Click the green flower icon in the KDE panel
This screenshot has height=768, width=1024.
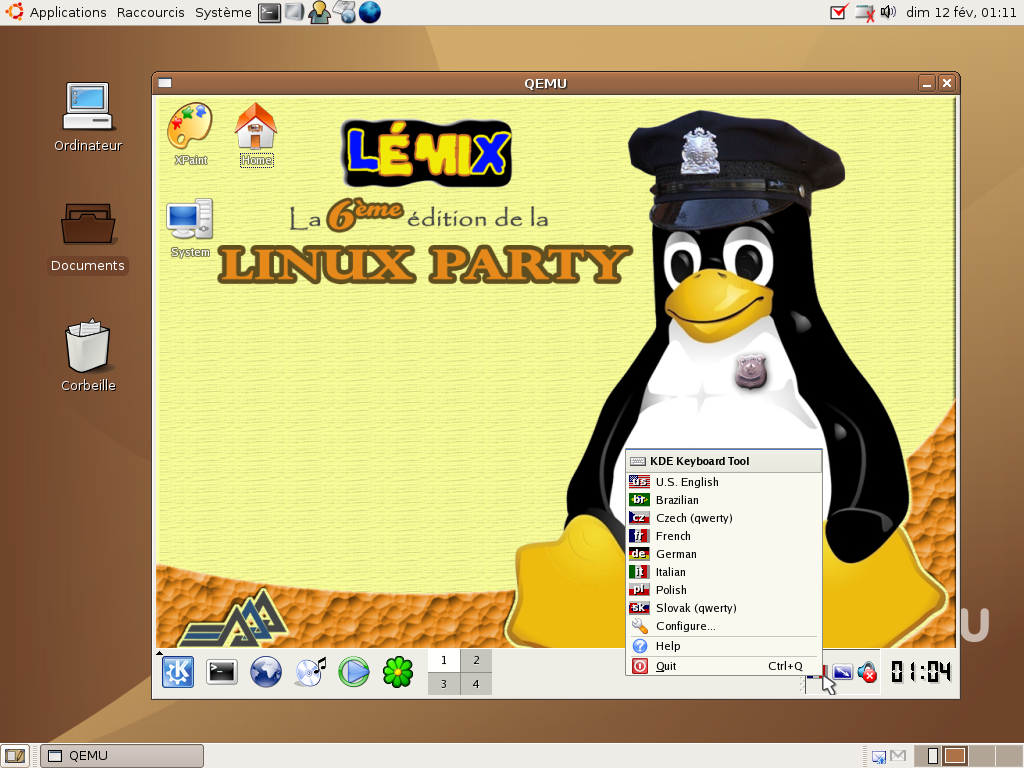tap(398, 672)
